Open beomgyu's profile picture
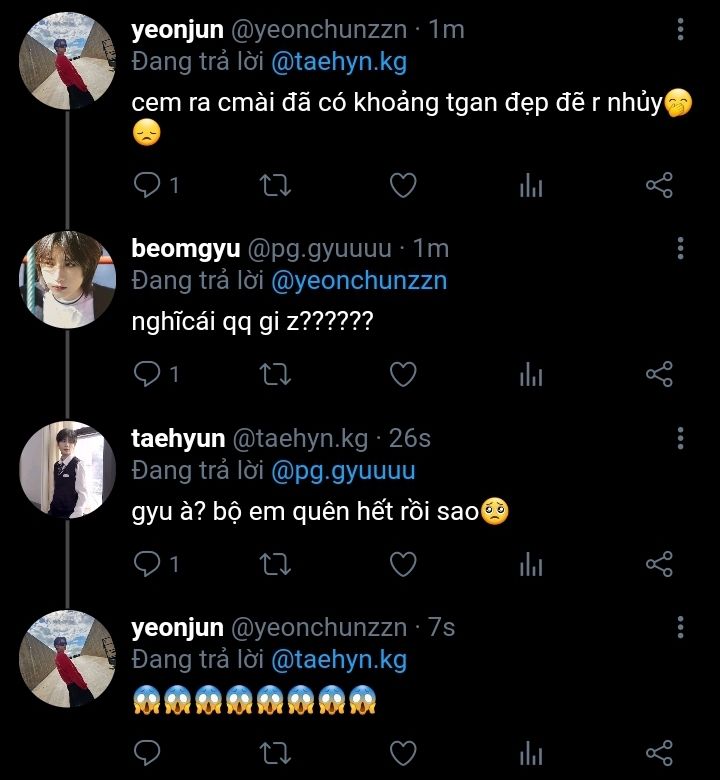This screenshot has width=720, height=780. (x=68, y=280)
